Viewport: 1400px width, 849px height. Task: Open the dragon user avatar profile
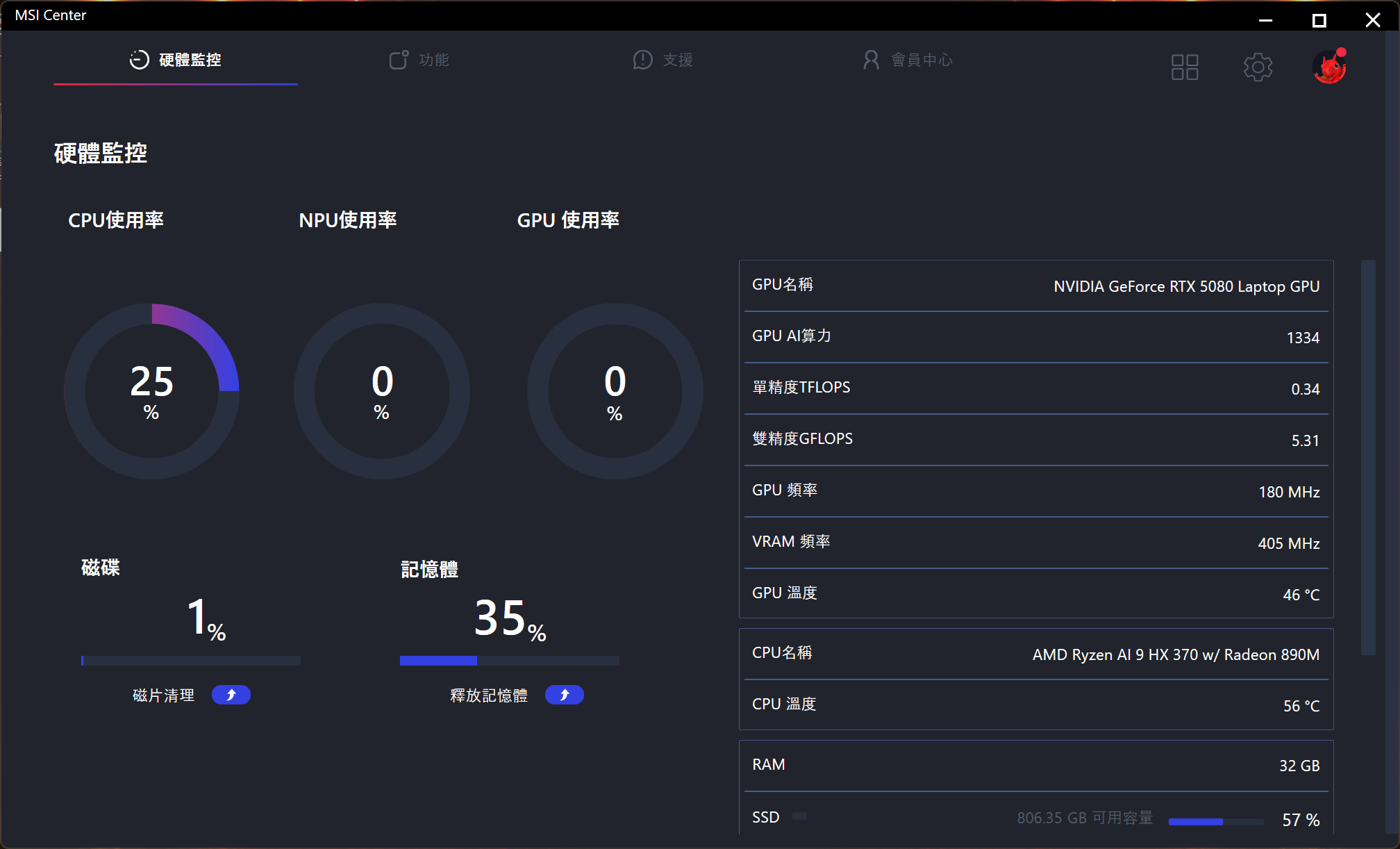[1329, 67]
